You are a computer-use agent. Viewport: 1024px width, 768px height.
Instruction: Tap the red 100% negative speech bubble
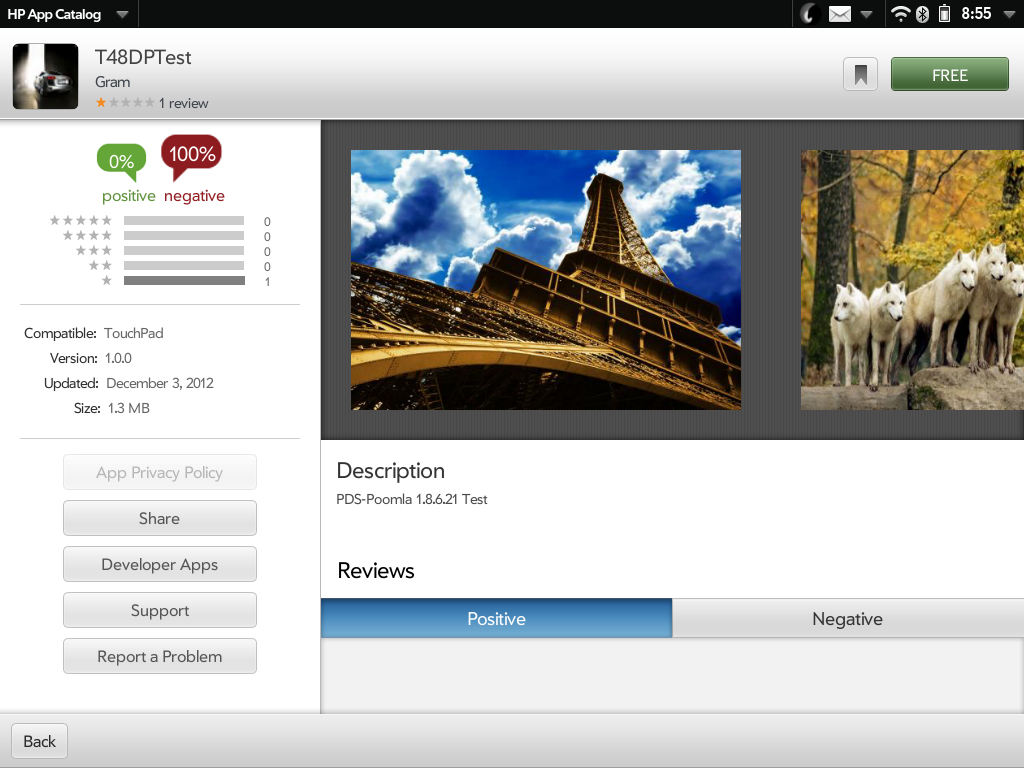(x=191, y=154)
